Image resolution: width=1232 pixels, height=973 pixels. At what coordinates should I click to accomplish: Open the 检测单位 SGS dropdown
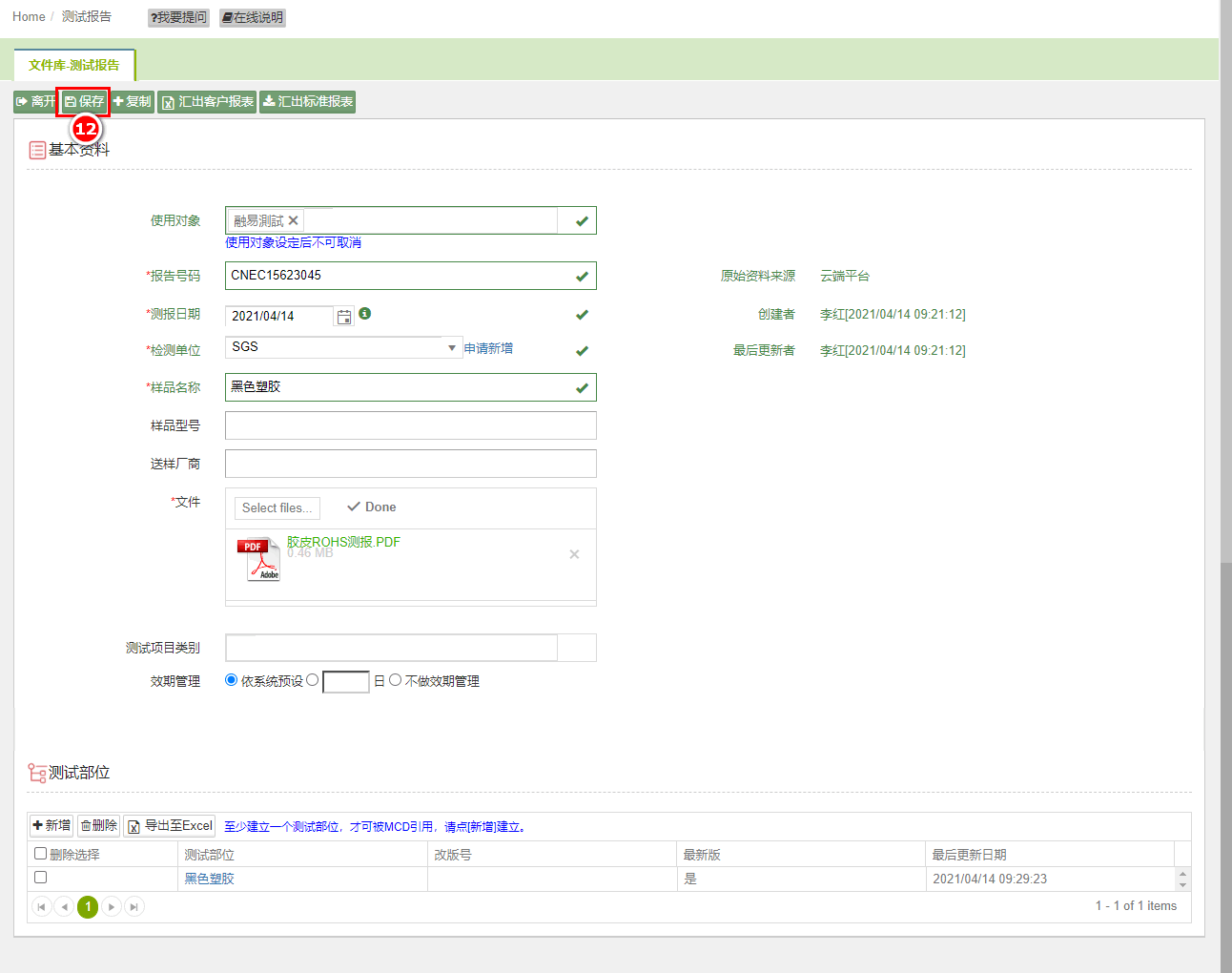point(343,347)
